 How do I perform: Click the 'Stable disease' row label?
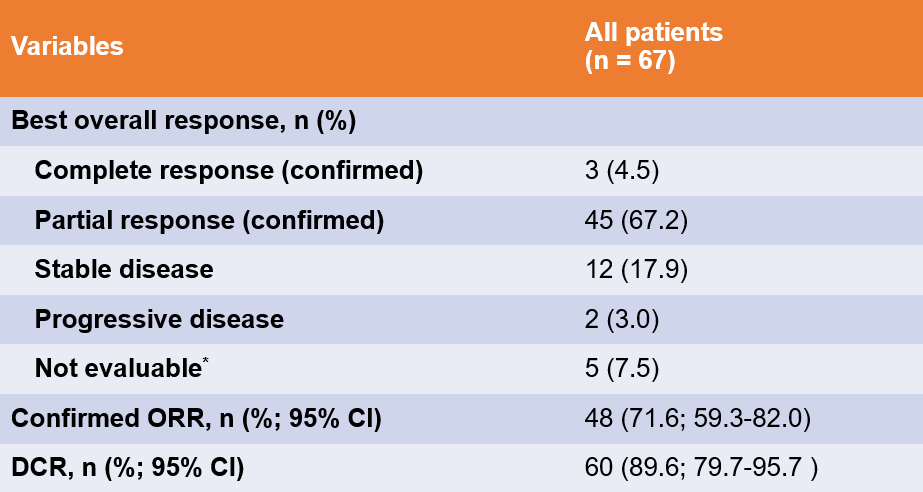(x=124, y=269)
